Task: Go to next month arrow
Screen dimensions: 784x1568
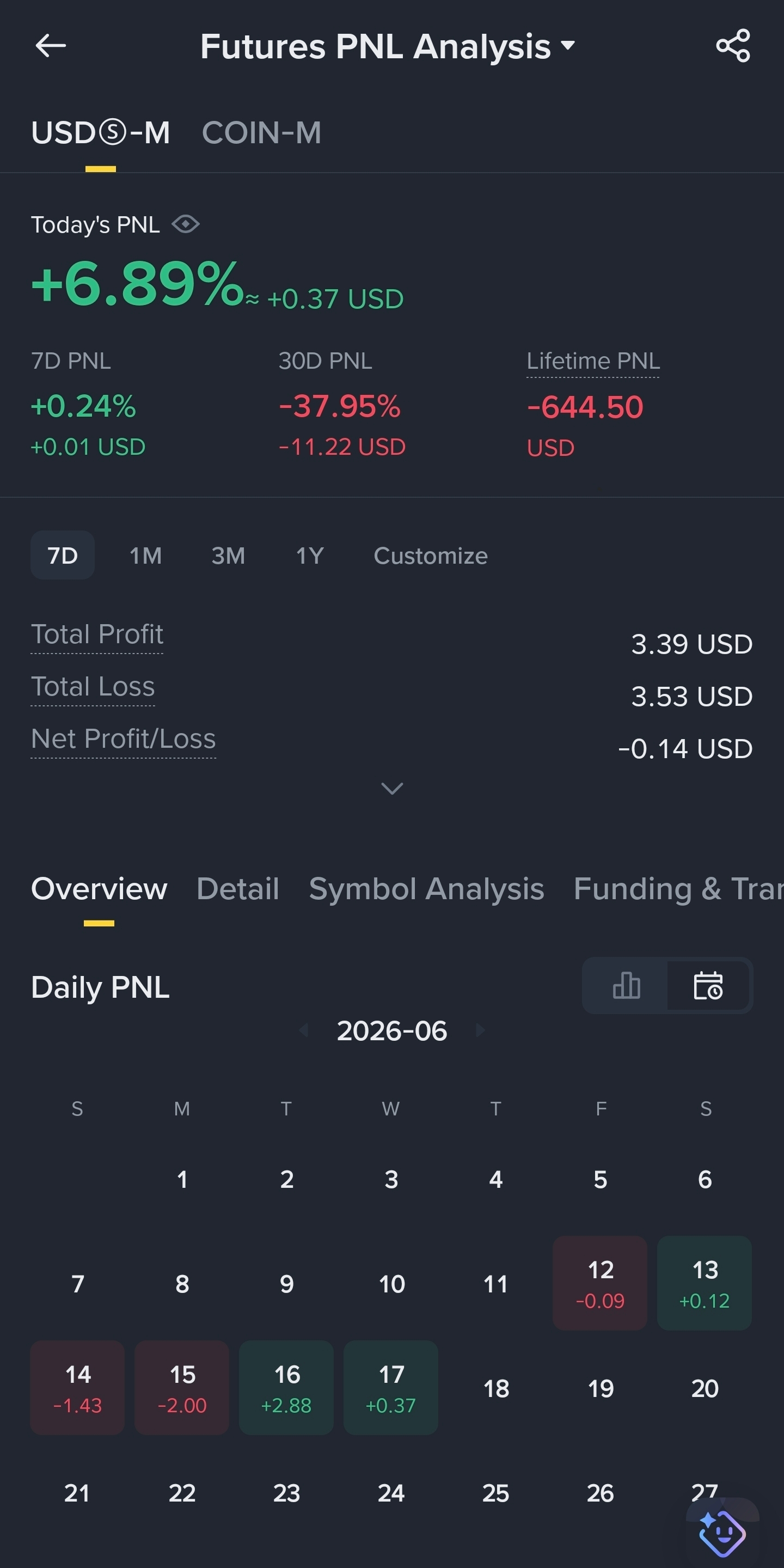Action: pos(480,1030)
